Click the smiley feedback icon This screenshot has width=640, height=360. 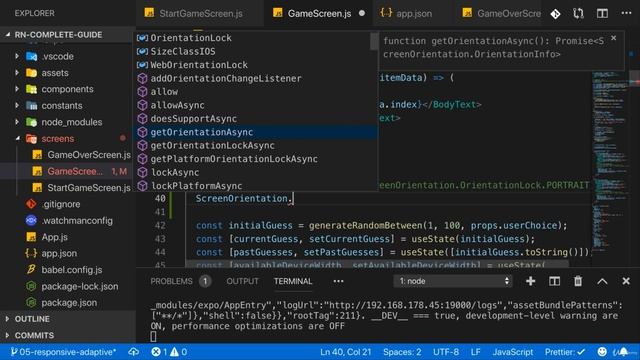coord(602,352)
